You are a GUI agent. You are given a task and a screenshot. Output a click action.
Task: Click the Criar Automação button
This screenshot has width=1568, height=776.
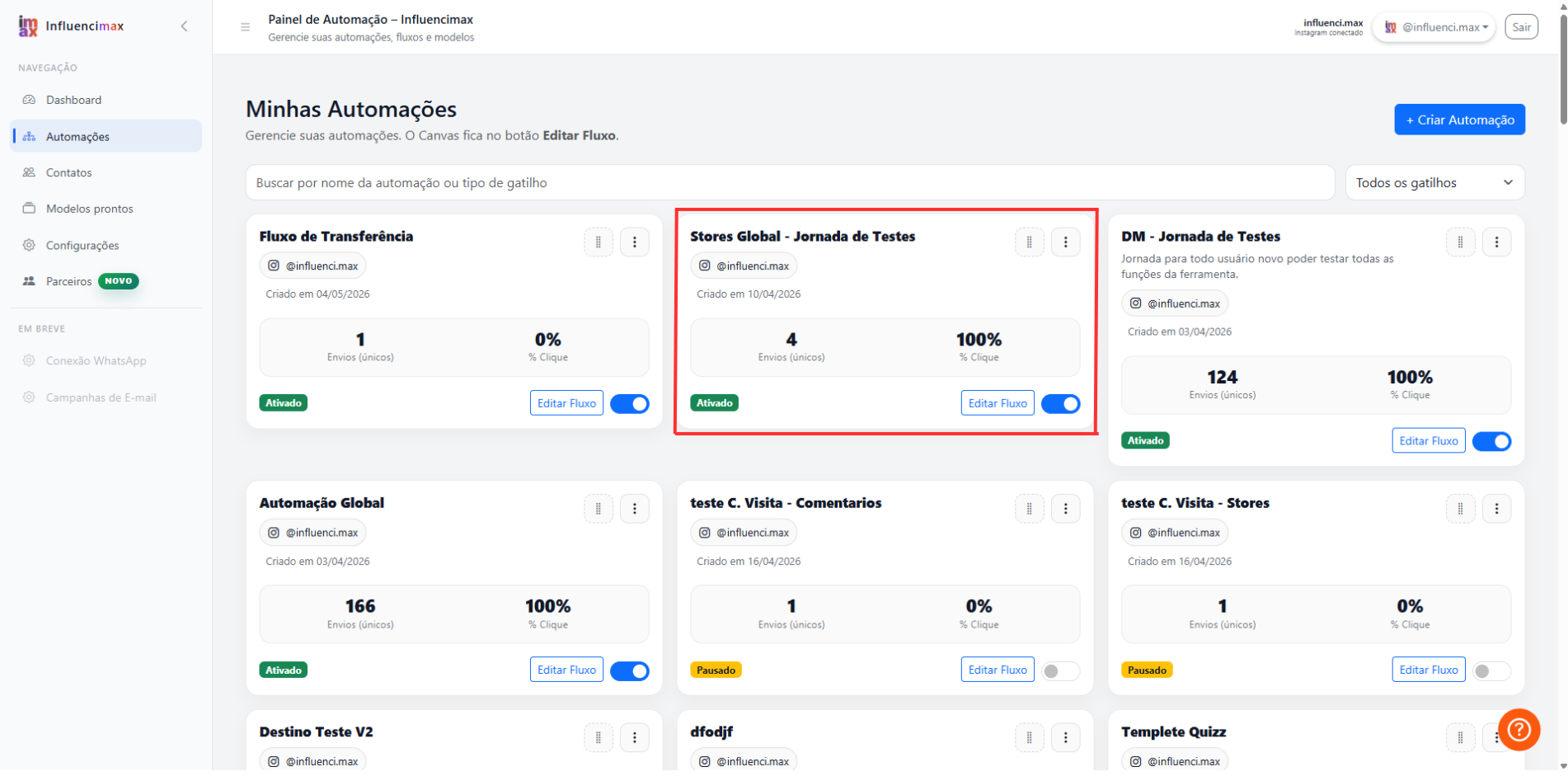[x=1460, y=120]
